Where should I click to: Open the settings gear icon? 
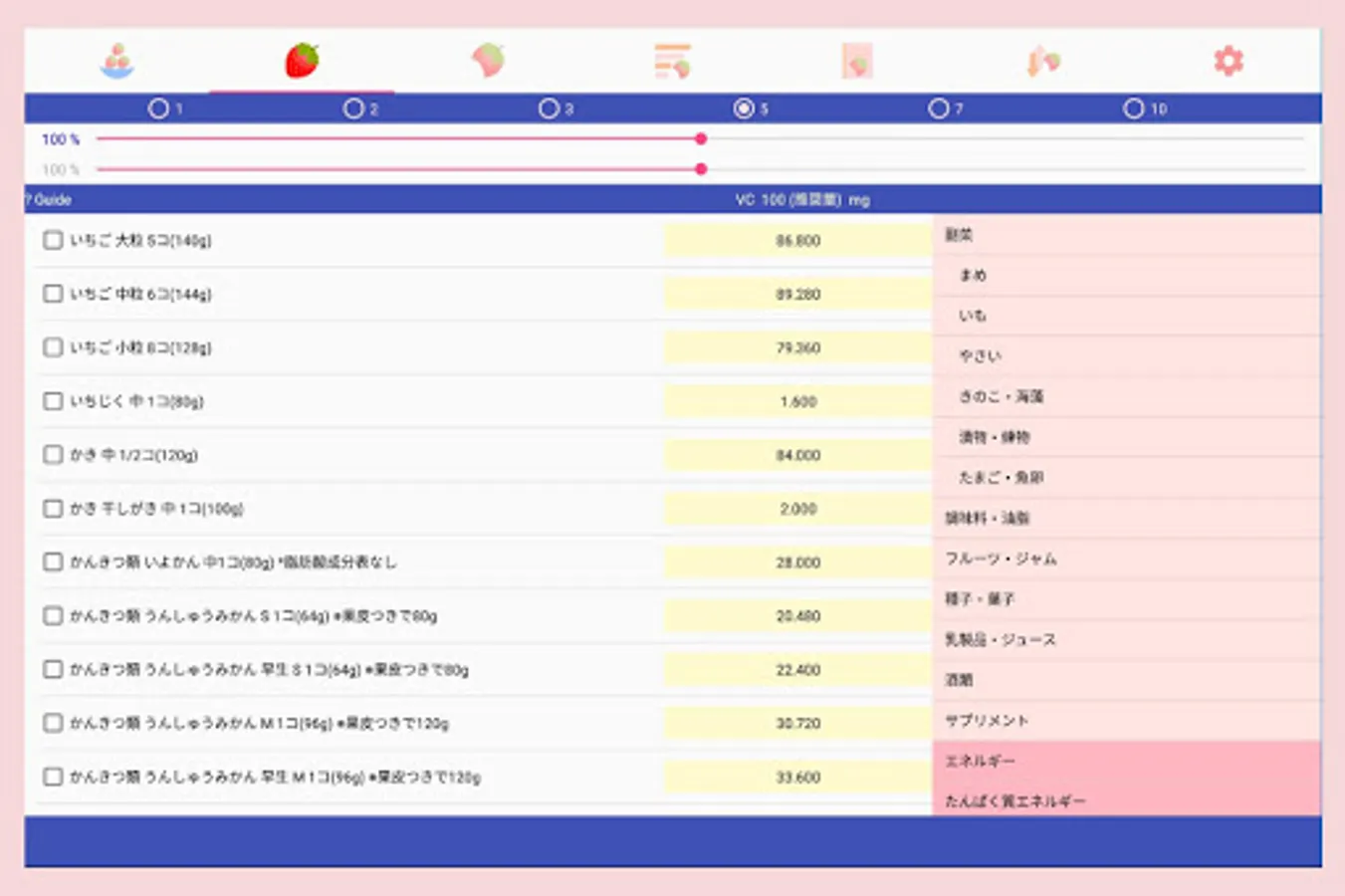[x=1229, y=60]
